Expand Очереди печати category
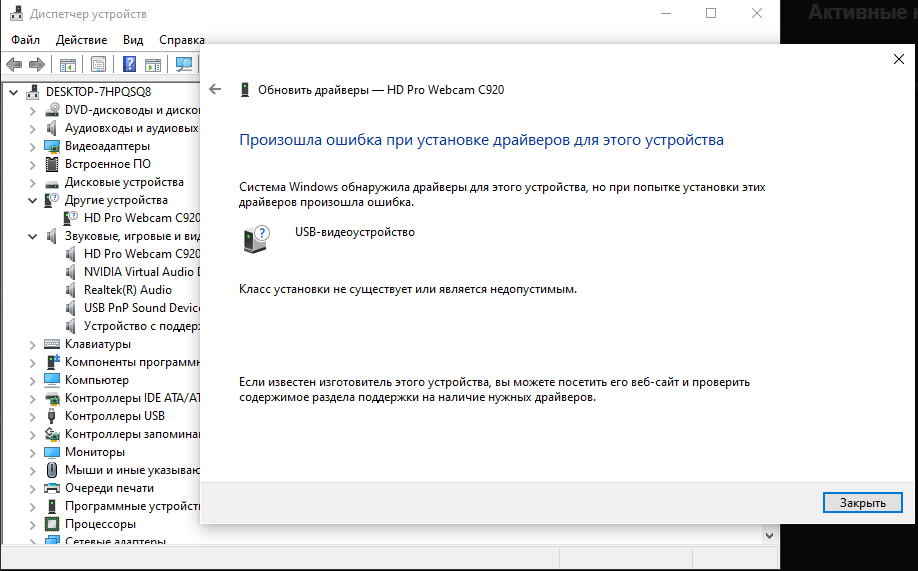The image size is (918, 571). tap(33, 488)
